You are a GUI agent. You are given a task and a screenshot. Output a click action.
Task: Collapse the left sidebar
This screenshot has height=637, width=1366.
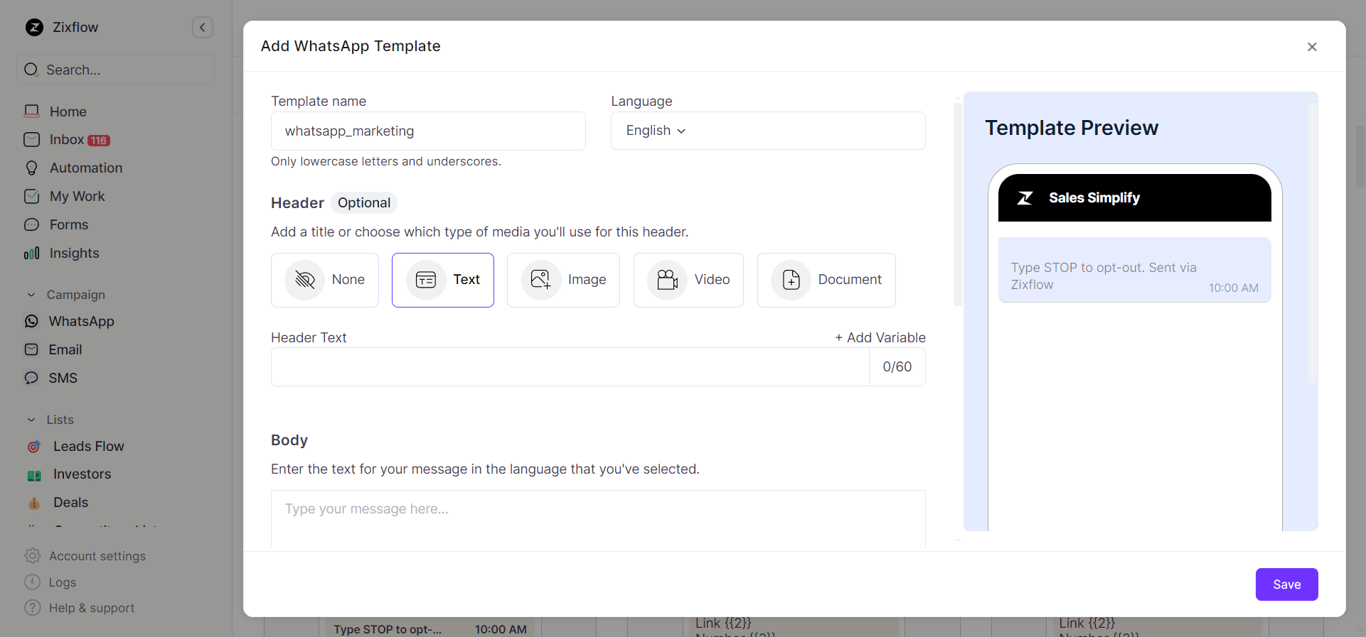coord(202,27)
